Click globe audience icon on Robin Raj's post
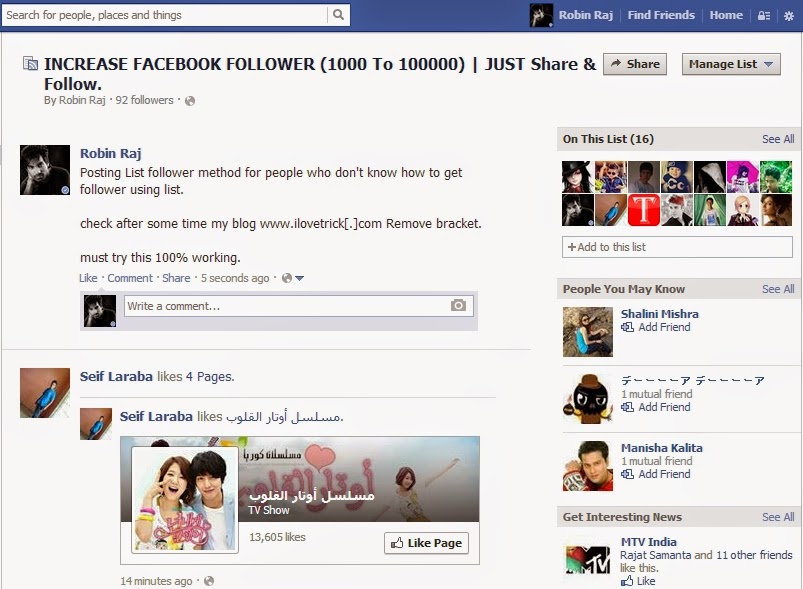This screenshot has width=803, height=589. [x=287, y=278]
